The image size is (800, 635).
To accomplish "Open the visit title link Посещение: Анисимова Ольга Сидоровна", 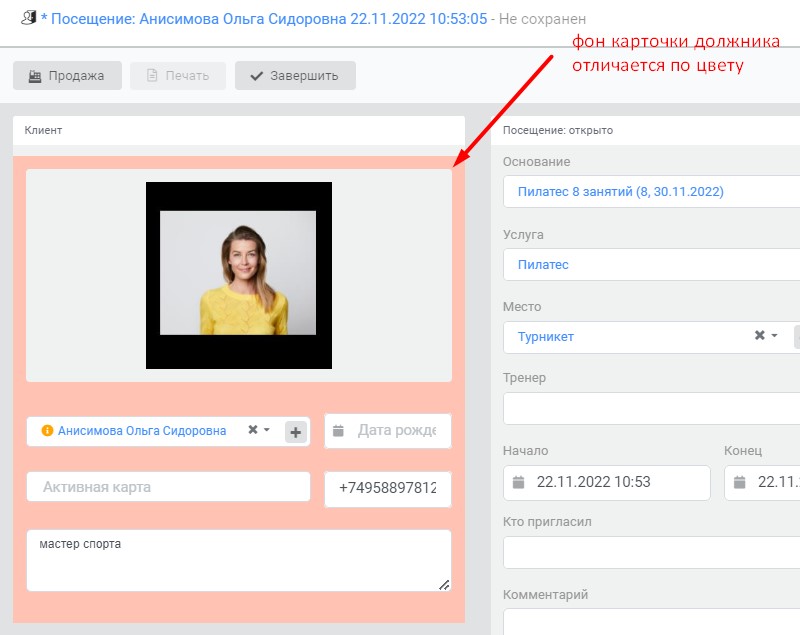I will (264, 19).
